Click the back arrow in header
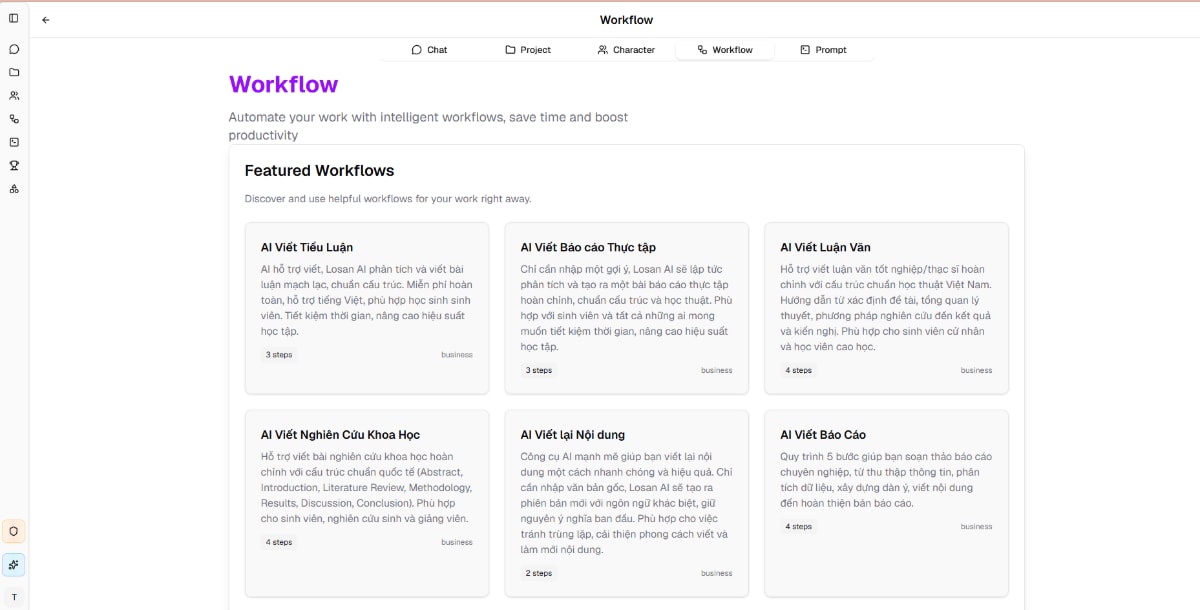This screenshot has height=610, width=1200. pyautogui.click(x=46, y=20)
